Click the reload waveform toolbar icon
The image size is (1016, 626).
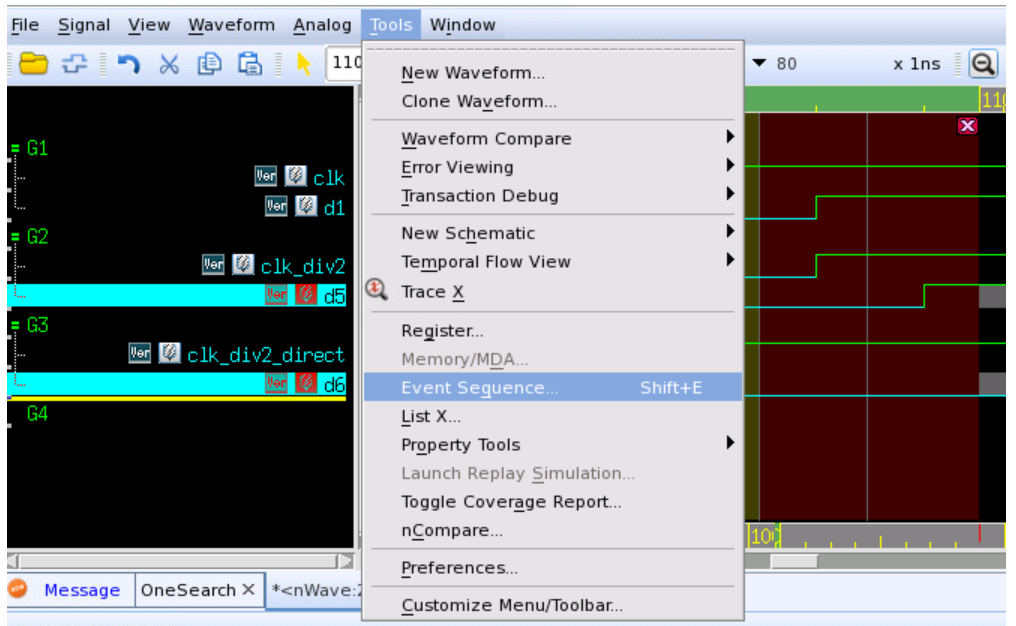click(75, 64)
